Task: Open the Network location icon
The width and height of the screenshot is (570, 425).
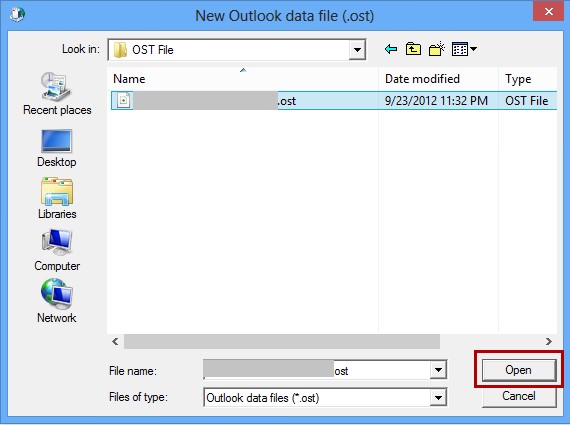Action: pyautogui.click(x=57, y=300)
